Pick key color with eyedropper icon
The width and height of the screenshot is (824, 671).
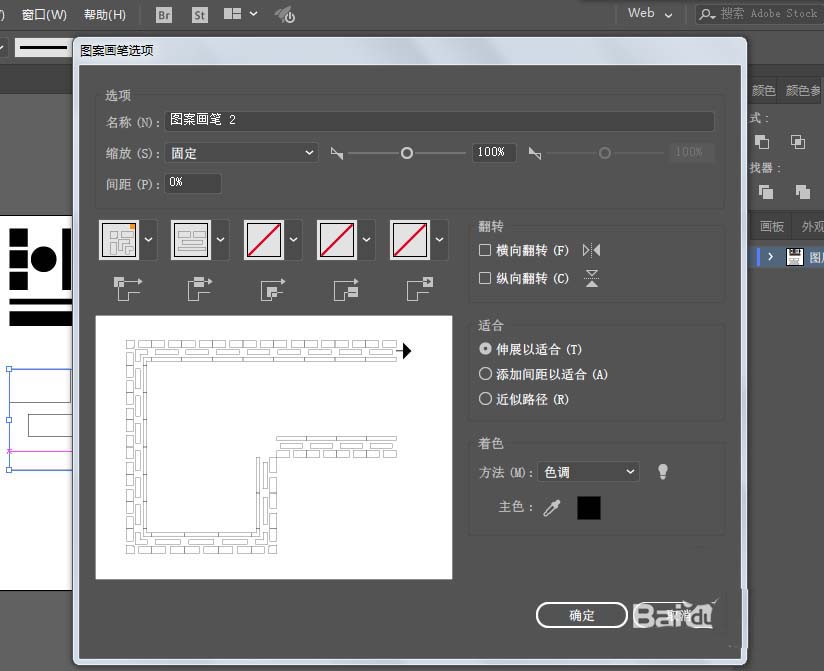552,508
